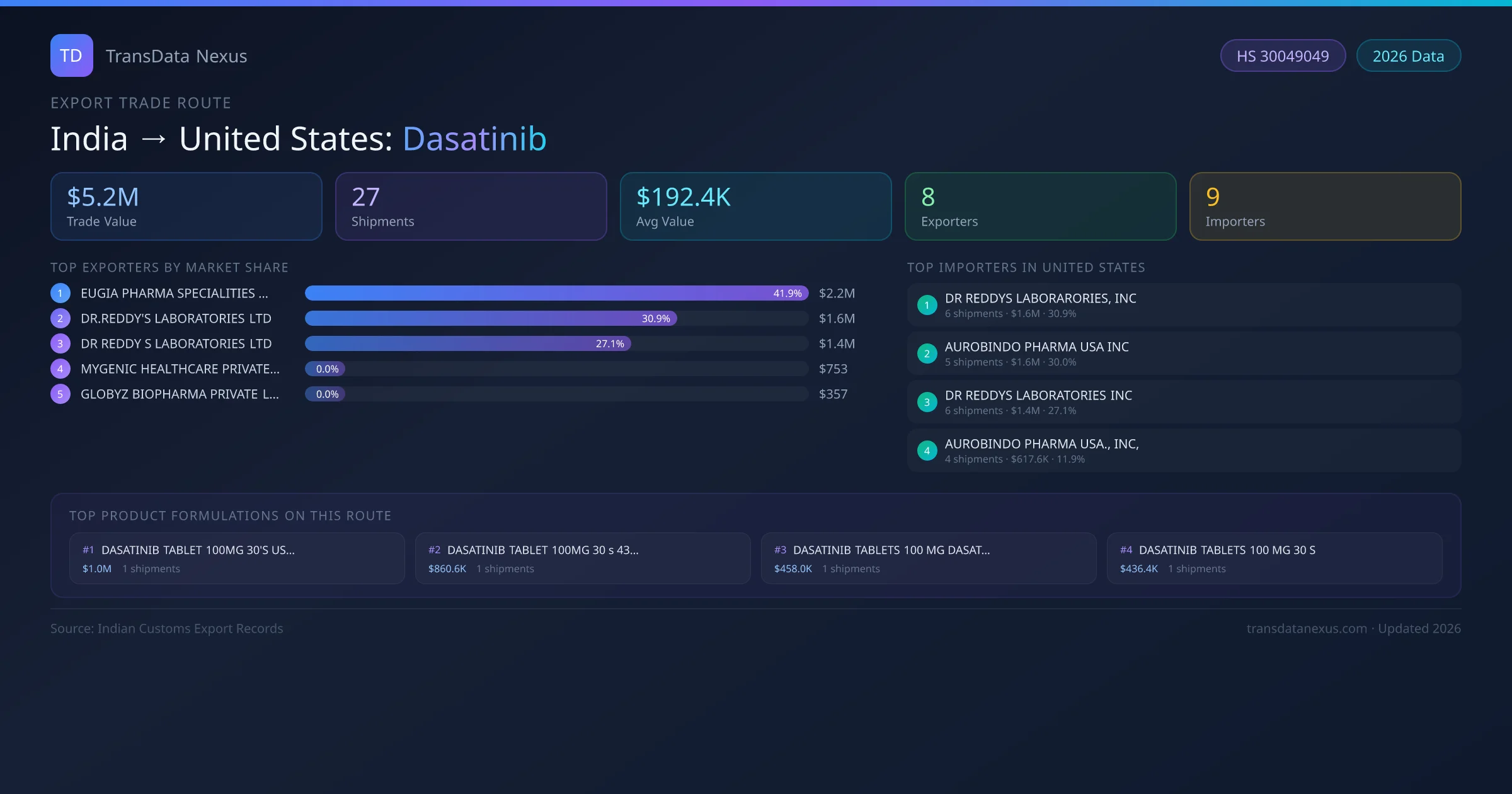Click the 41.9% market share bar

pyautogui.click(x=556, y=293)
